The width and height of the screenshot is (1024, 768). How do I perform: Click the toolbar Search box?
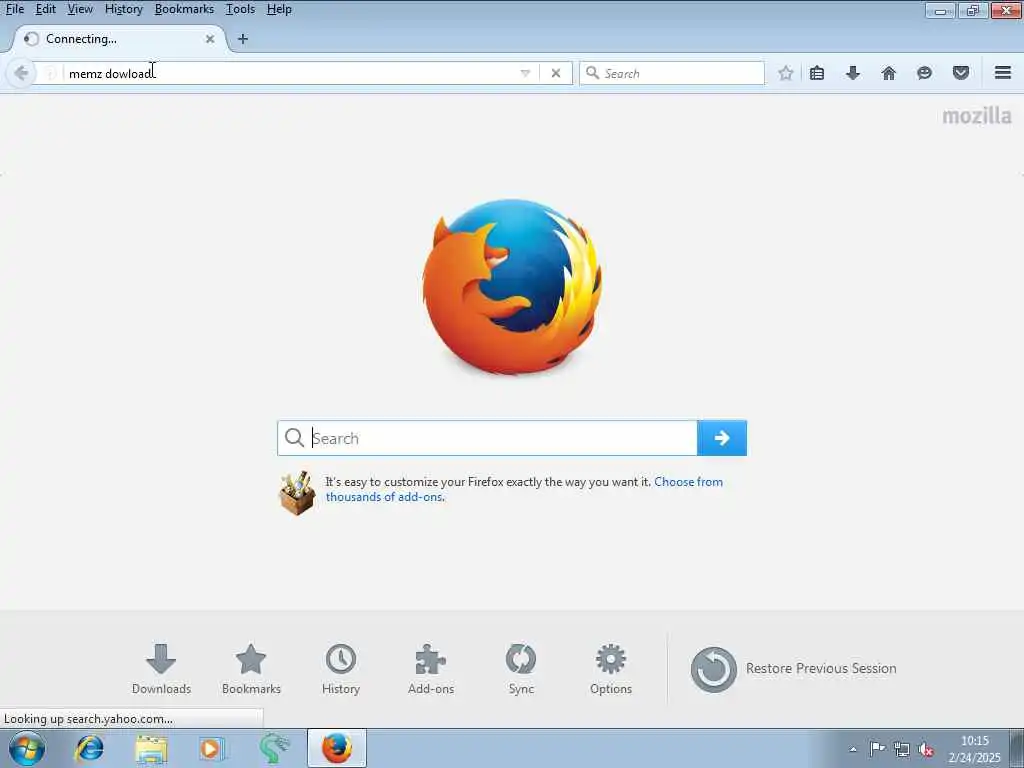coord(672,73)
